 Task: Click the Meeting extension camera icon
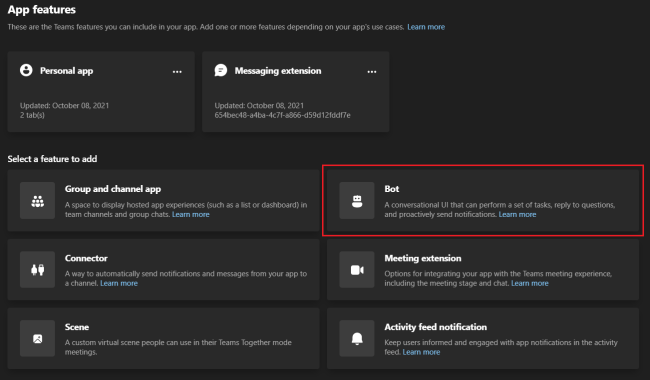pyautogui.click(x=357, y=269)
